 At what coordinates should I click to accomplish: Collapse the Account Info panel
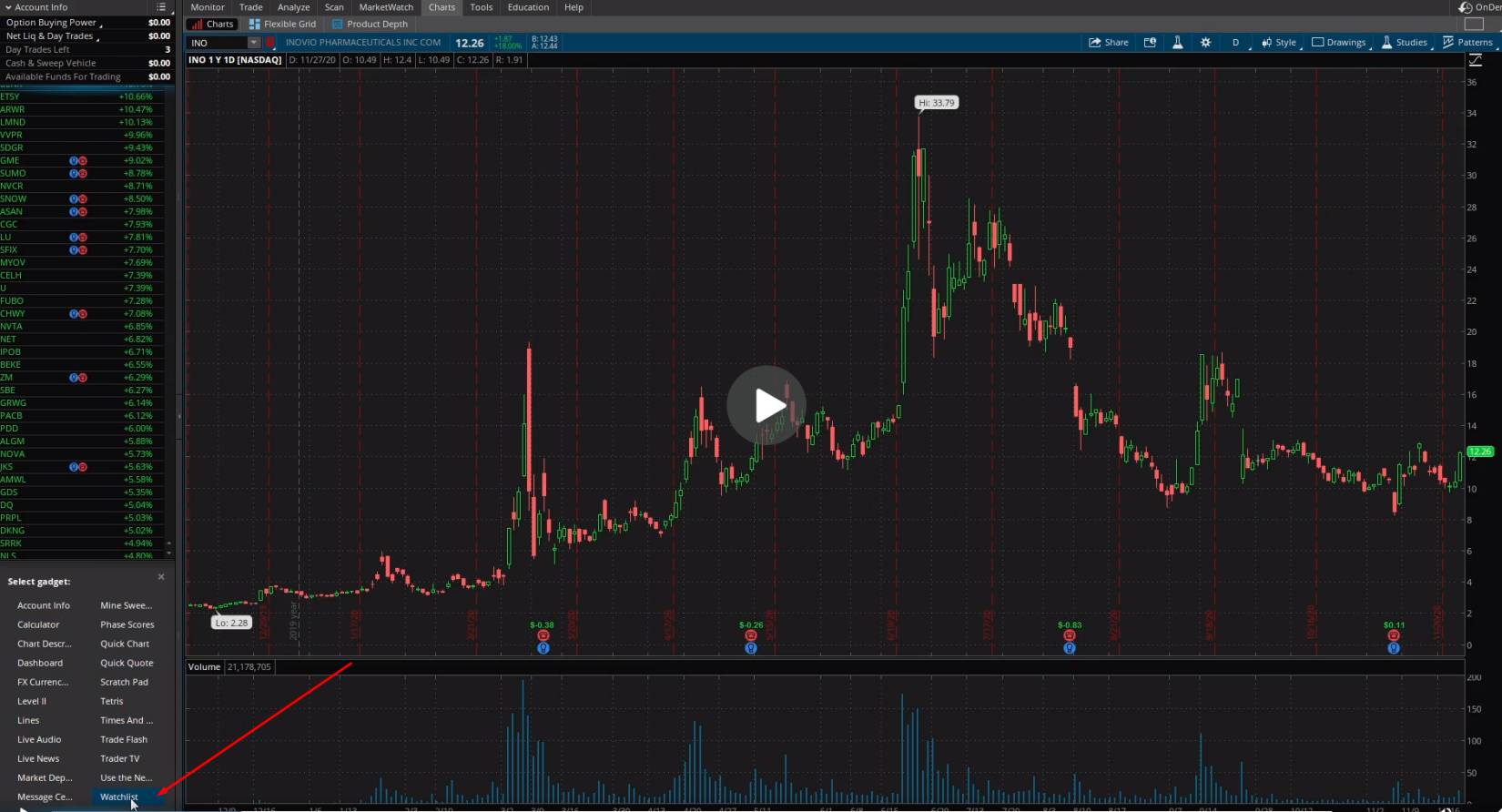point(9,7)
